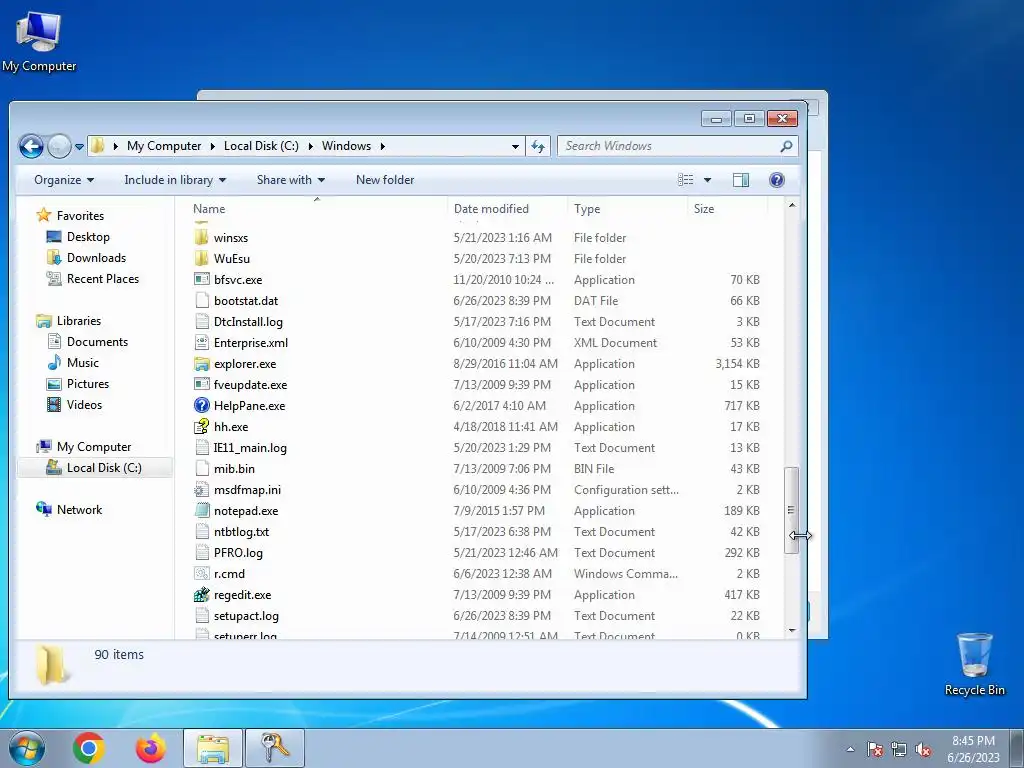Click the Local Disk (C:) breadcrumb

click(x=261, y=146)
